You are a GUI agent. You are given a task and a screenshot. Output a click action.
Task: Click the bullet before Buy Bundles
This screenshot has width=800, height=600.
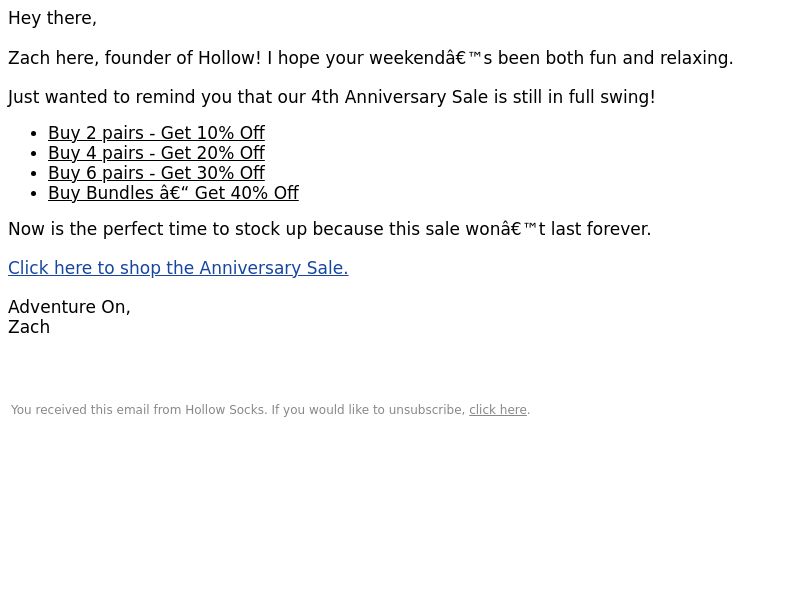(x=34, y=194)
